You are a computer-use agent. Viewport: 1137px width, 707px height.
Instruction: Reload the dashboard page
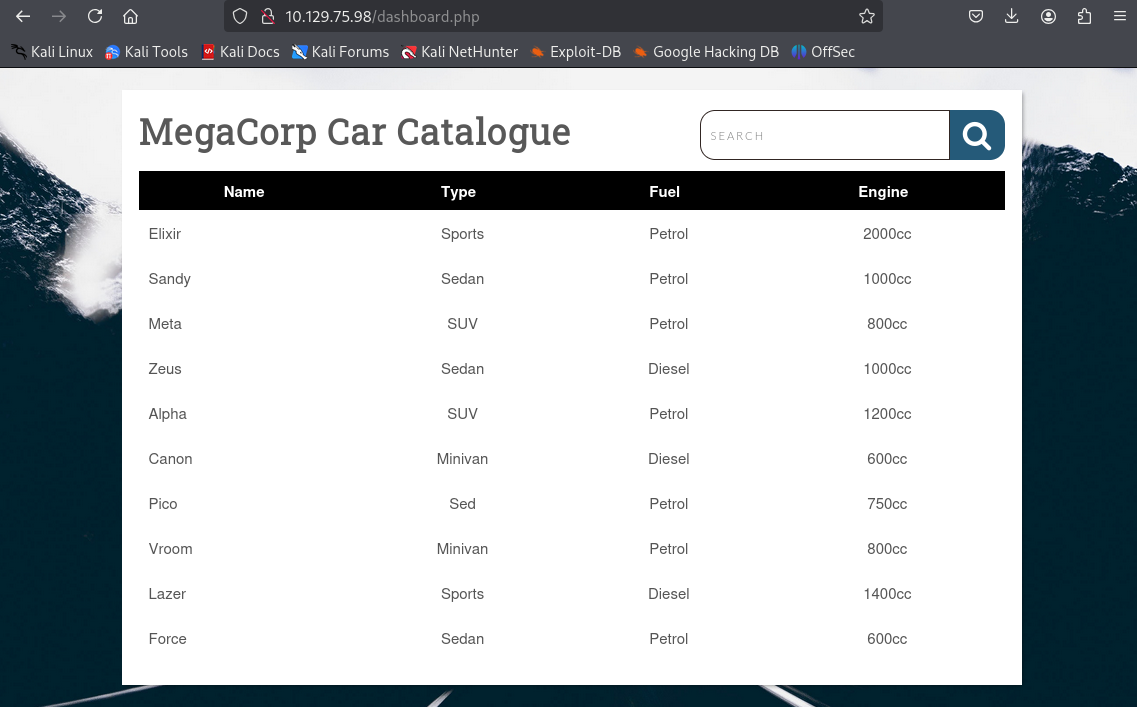coord(95,16)
